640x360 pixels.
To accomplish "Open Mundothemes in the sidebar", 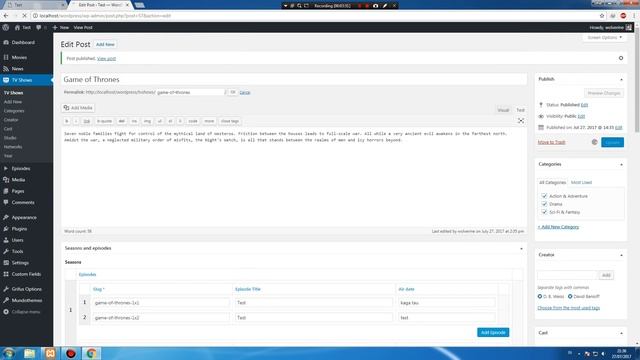I will pyautogui.click(x=27, y=300).
